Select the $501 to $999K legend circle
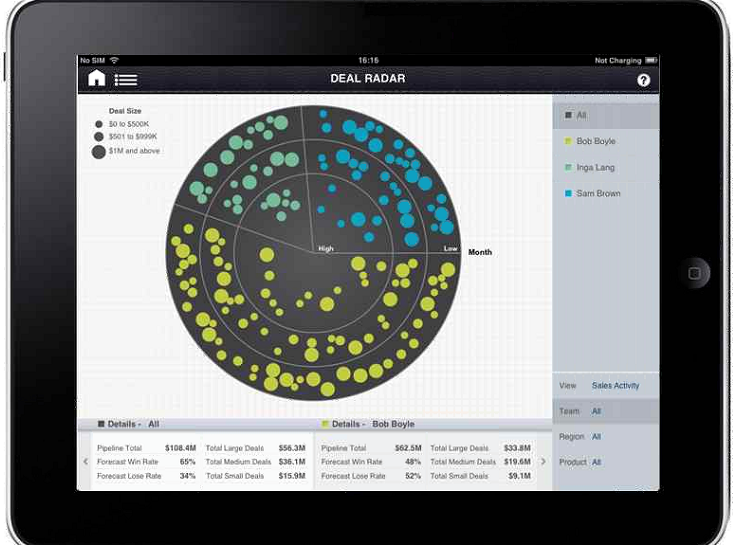The image size is (733, 545). (x=99, y=137)
